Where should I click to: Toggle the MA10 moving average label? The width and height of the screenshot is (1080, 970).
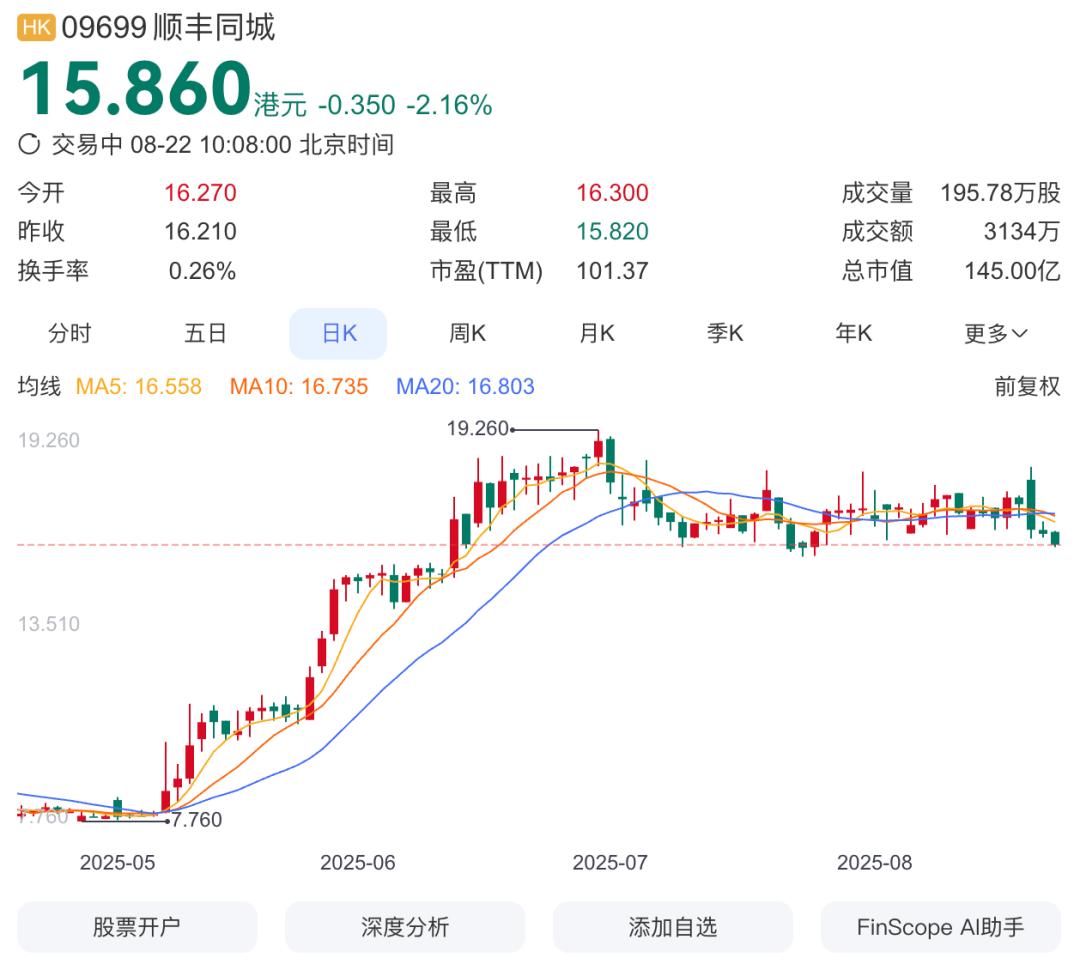(x=299, y=386)
